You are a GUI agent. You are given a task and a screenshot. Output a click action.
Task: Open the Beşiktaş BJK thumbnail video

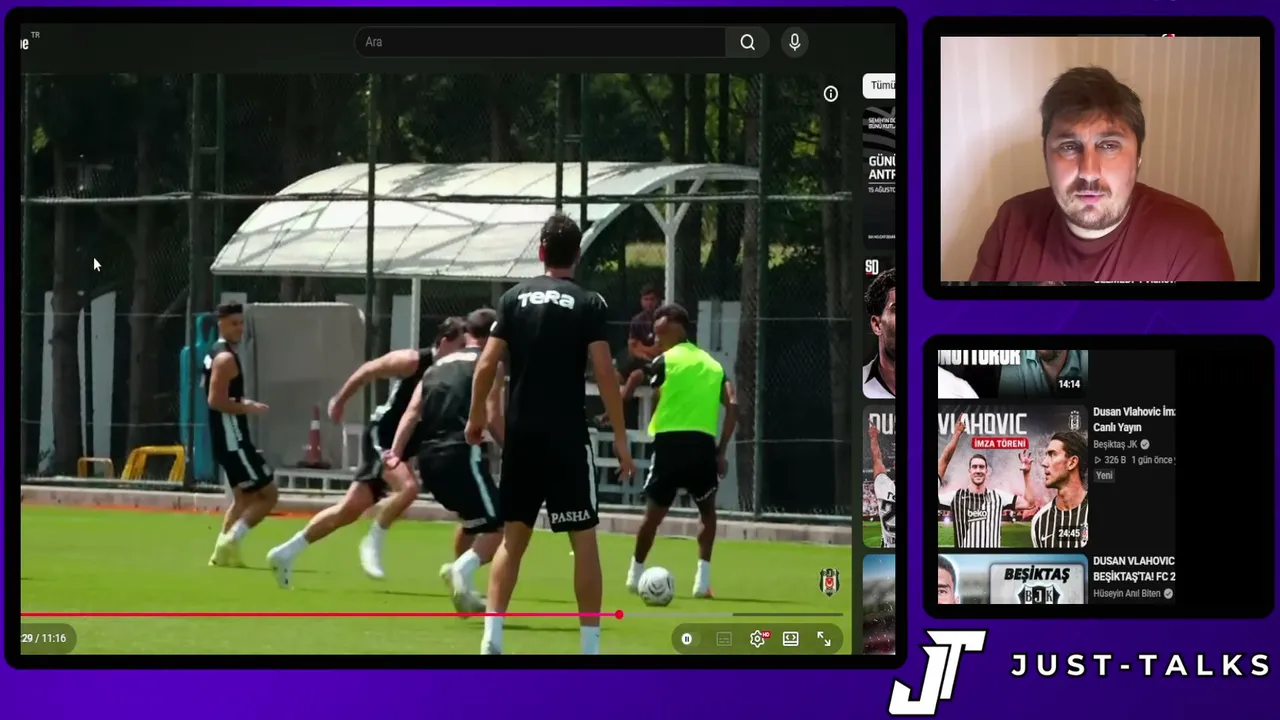pos(1012,580)
